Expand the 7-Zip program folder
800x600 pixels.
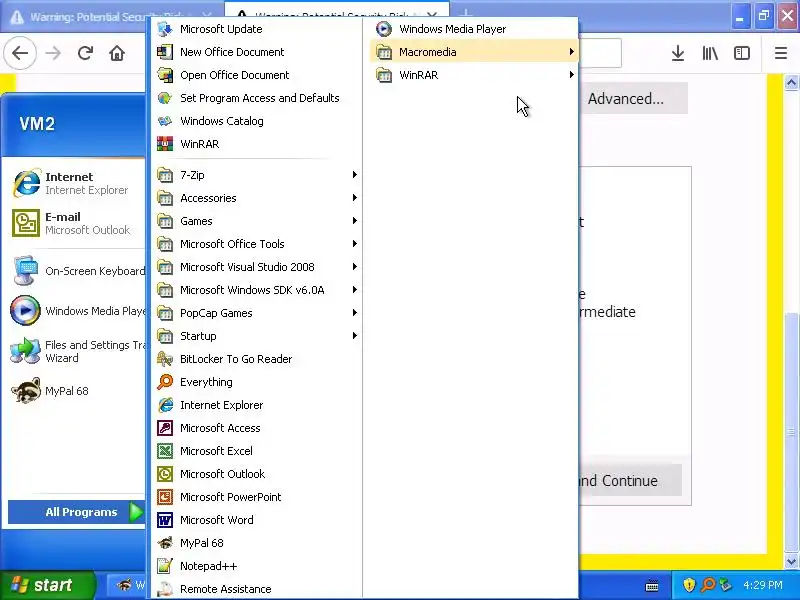pyautogui.click(x=257, y=175)
